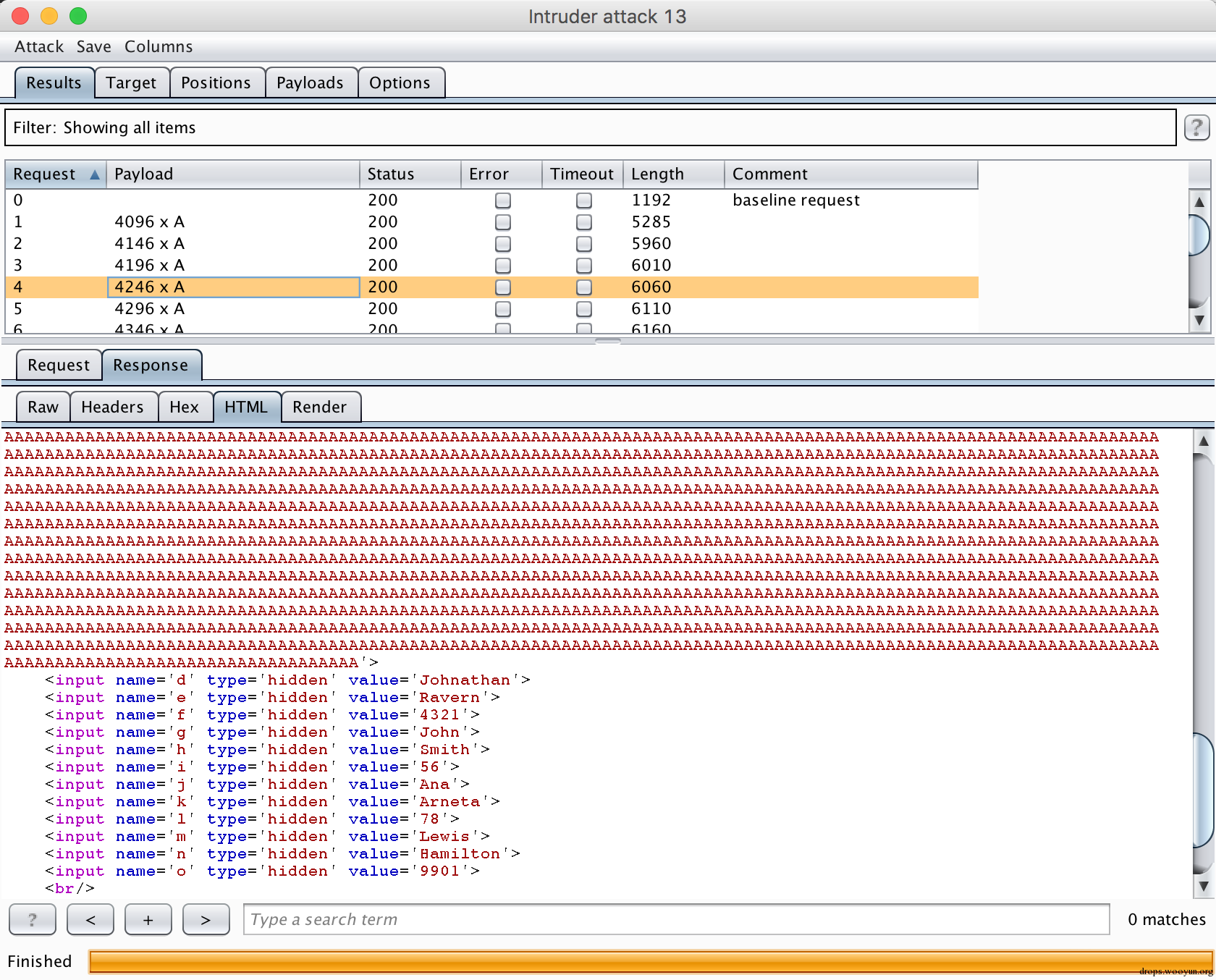The width and height of the screenshot is (1216, 980).
Task: Switch to the Results tab
Action: (x=54, y=83)
